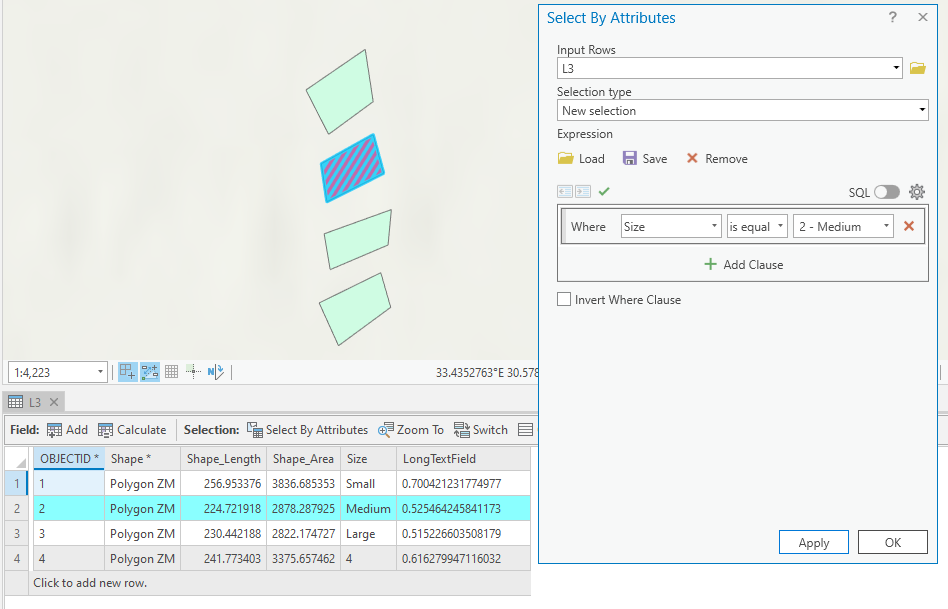This screenshot has width=948, height=609.
Task: Load a saved expression from file
Action: (581, 158)
